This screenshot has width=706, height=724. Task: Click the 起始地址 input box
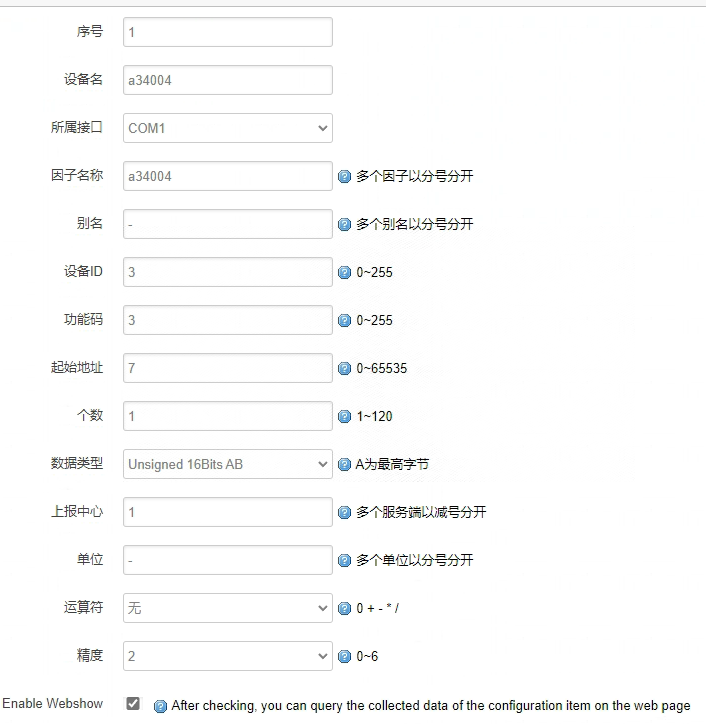click(x=228, y=368)
